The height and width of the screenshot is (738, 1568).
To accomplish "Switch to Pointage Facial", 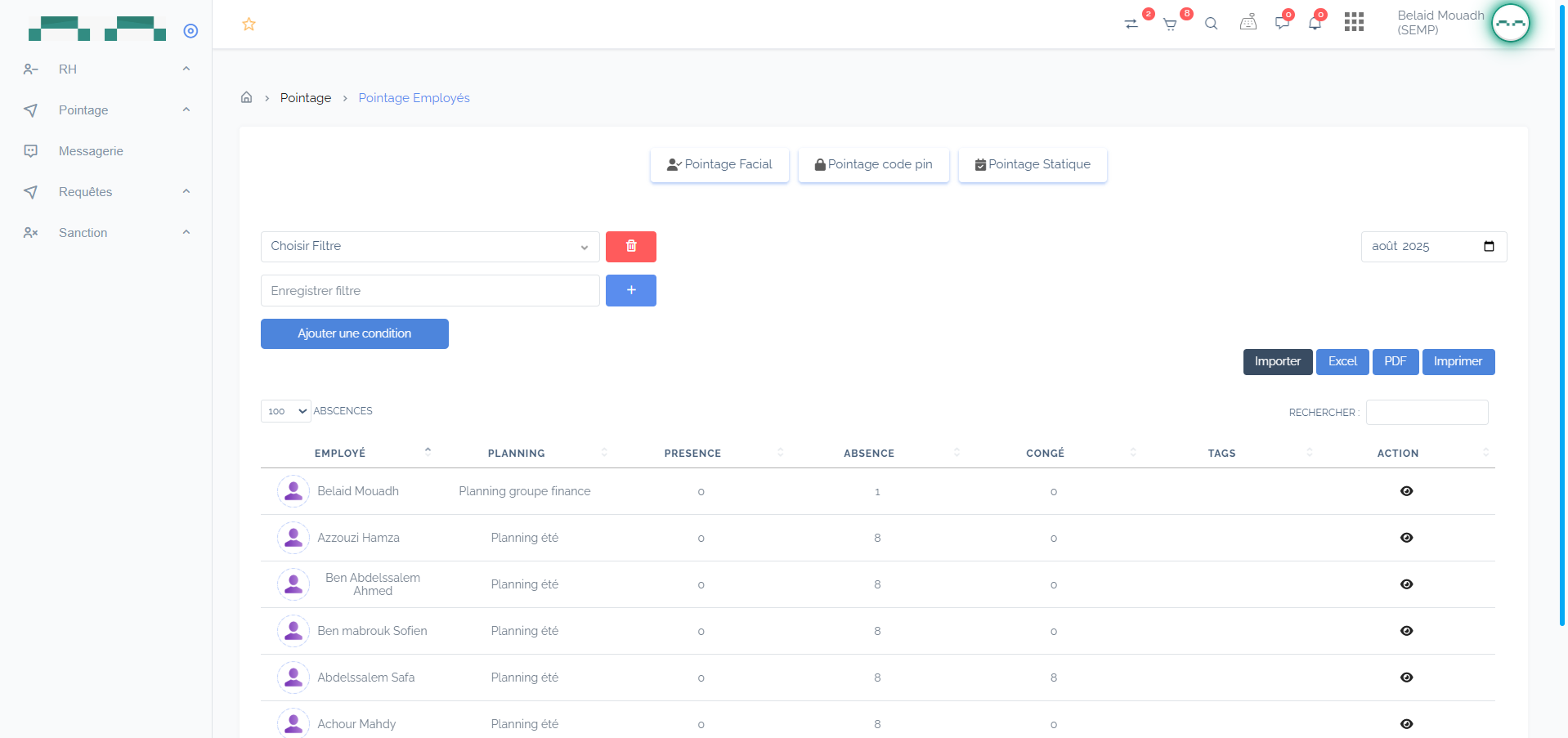I will pos(719,164).
